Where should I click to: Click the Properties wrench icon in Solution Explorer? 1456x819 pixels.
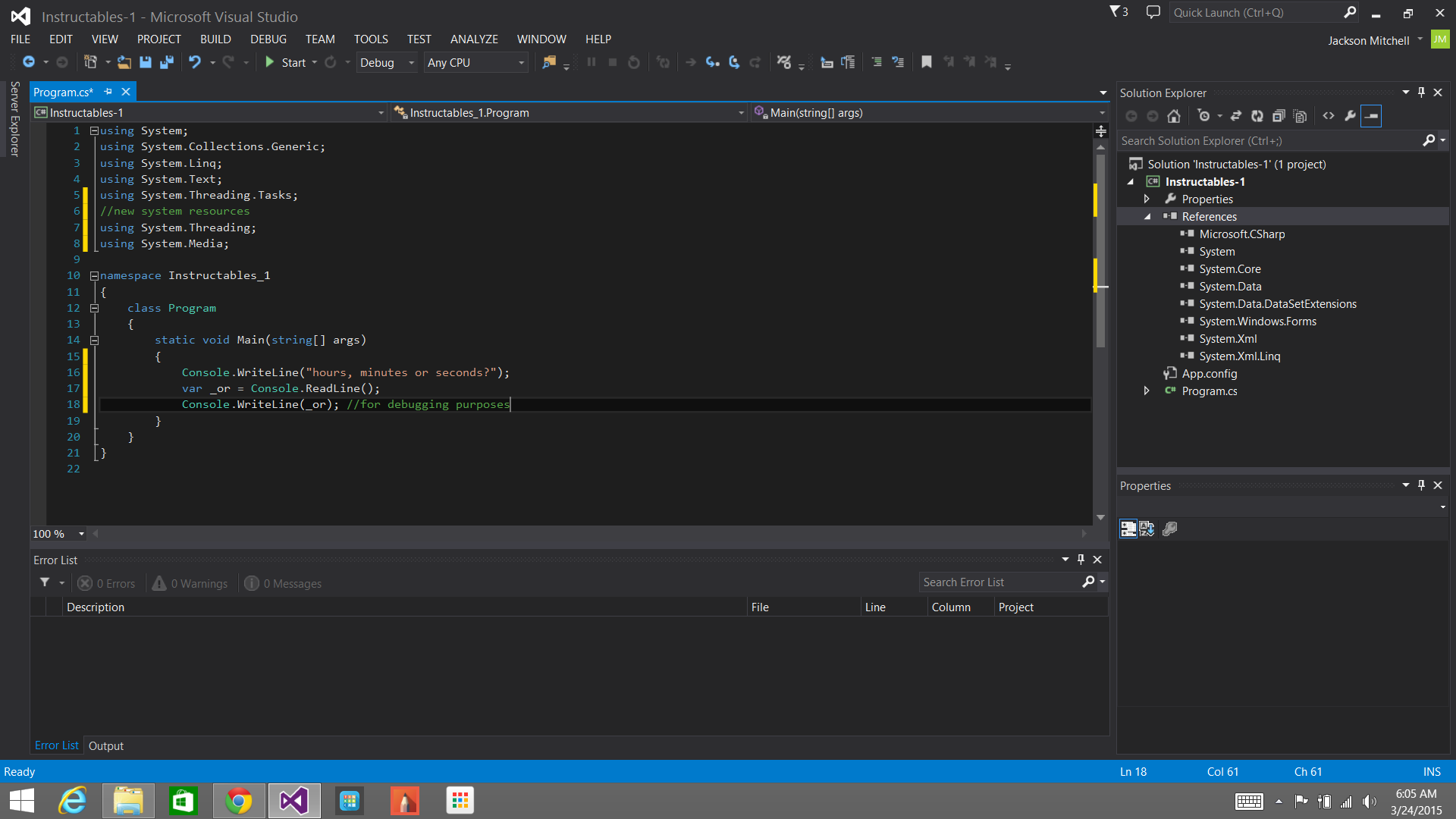coord(1350,116)
